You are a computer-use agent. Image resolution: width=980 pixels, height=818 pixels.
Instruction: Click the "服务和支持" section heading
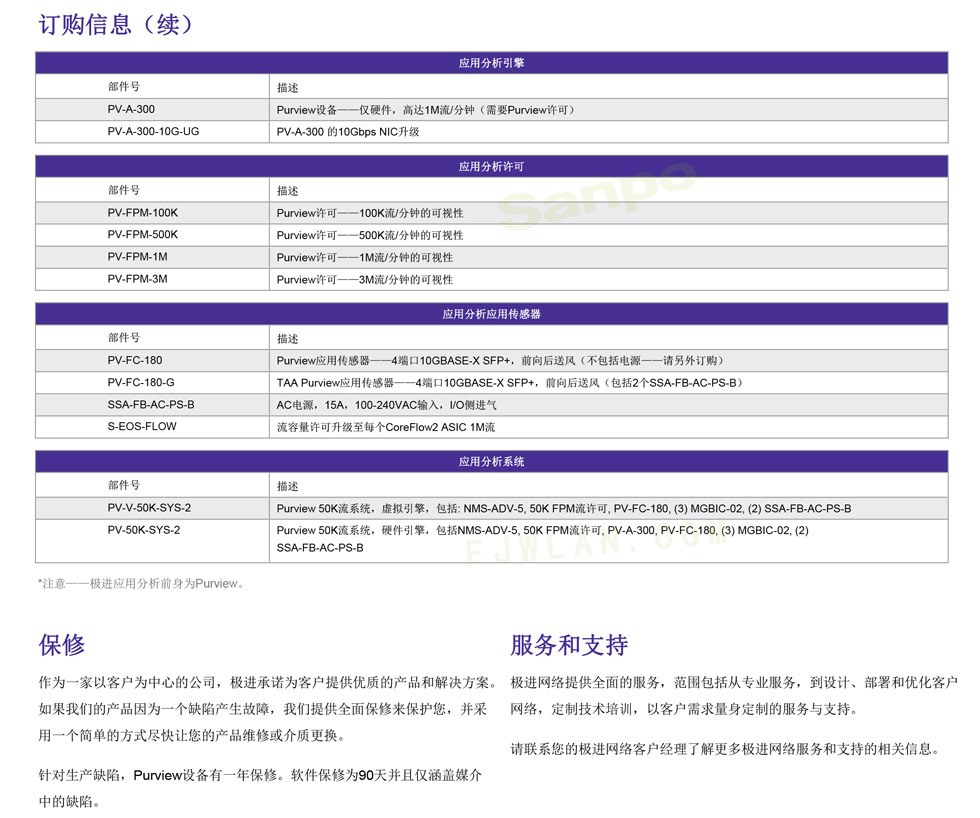[569, 645]
